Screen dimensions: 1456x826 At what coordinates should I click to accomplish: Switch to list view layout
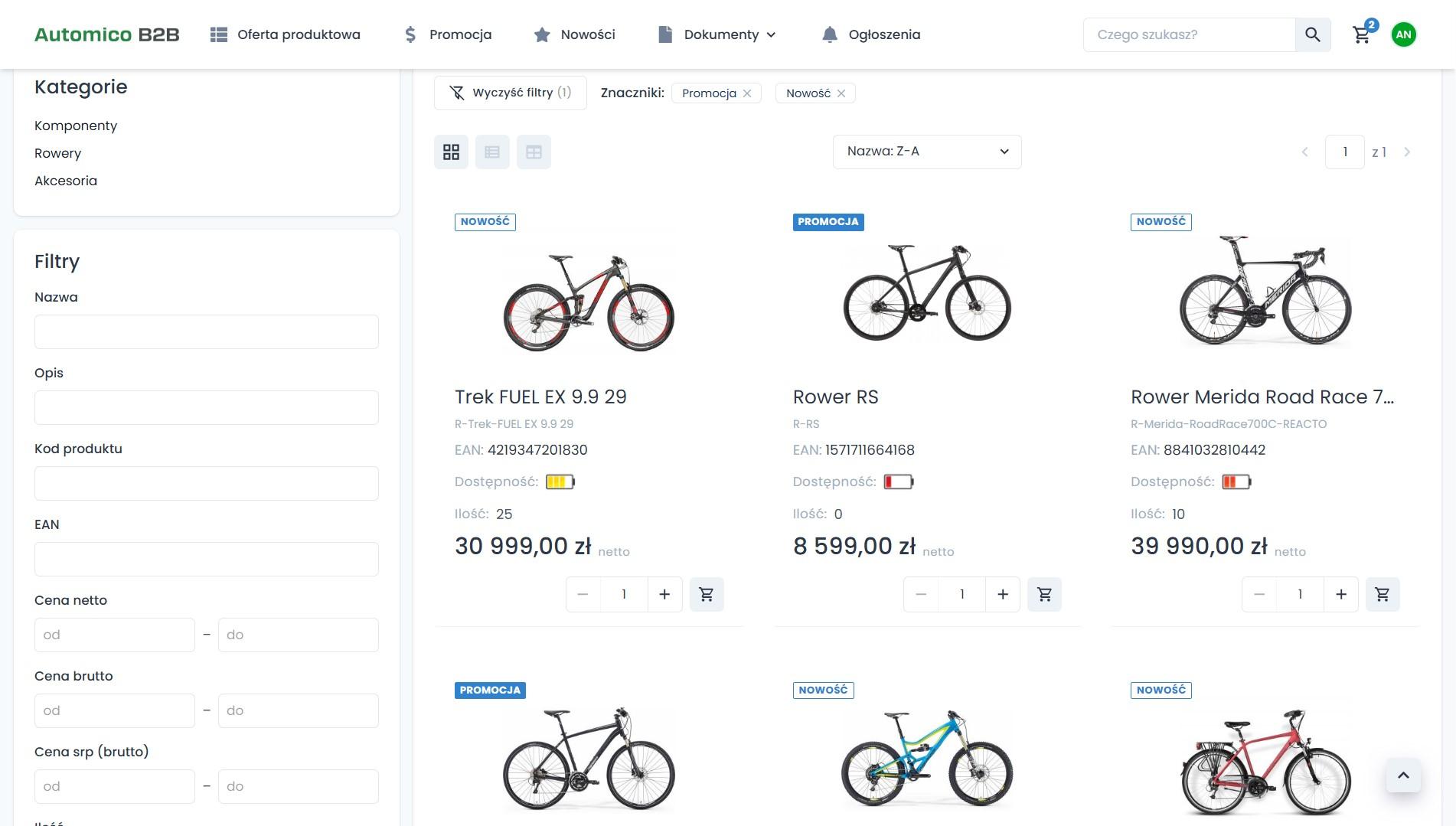coord(492,152)
